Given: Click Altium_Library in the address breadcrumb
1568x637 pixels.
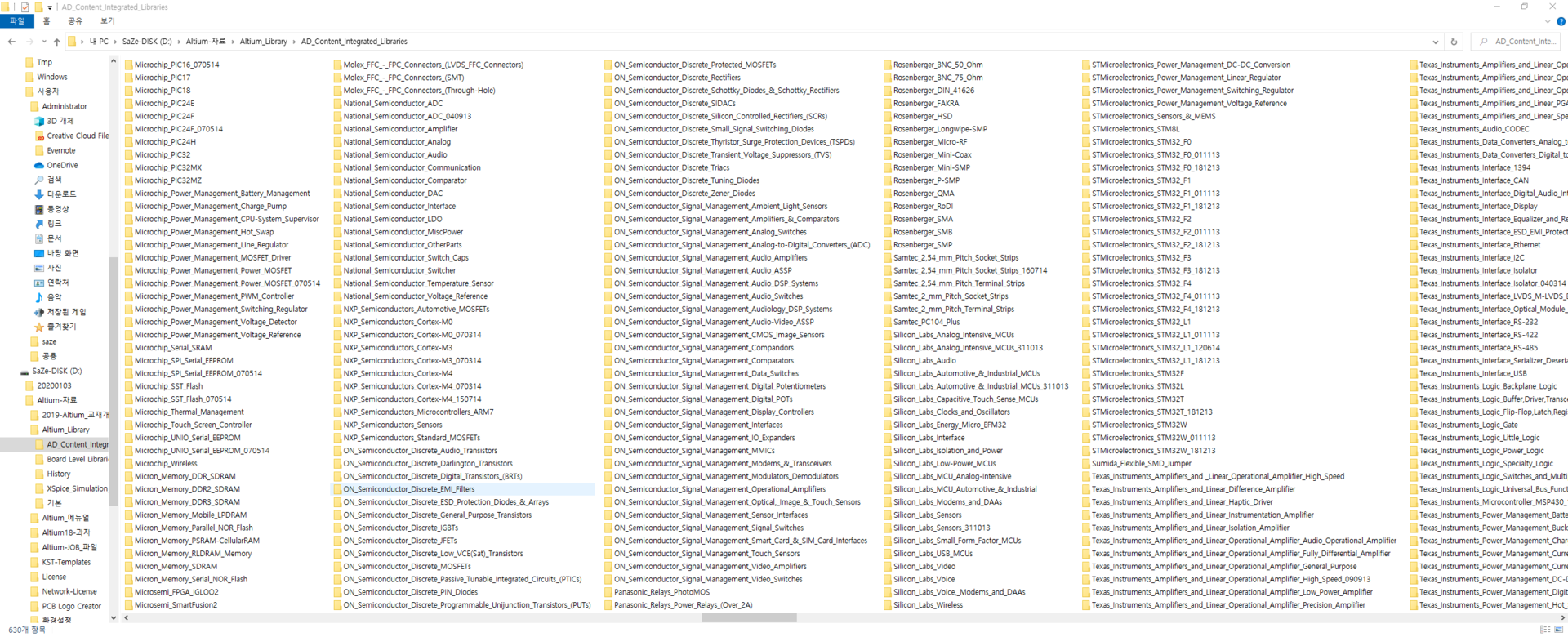Looking at the screenshot, I should [263, 42].
